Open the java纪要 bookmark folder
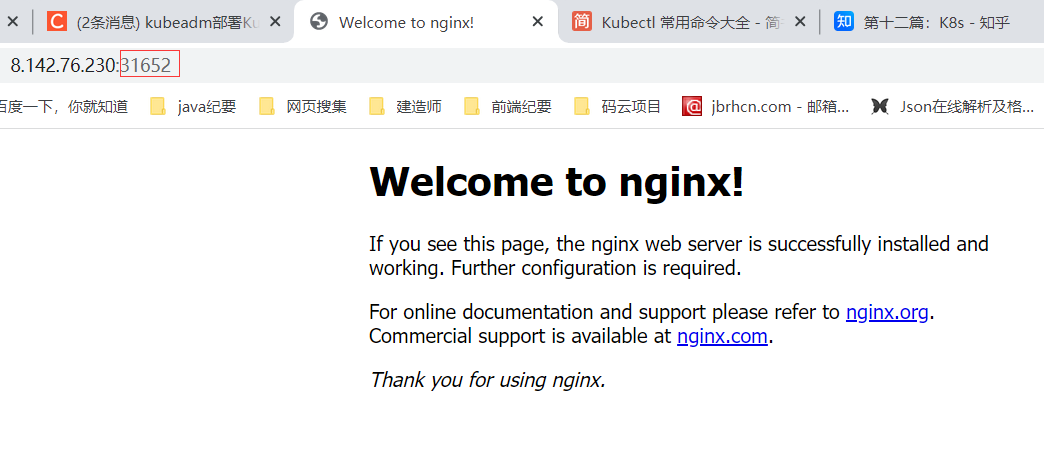This screenshot has height=460, width=1044. tap(193, 107)
